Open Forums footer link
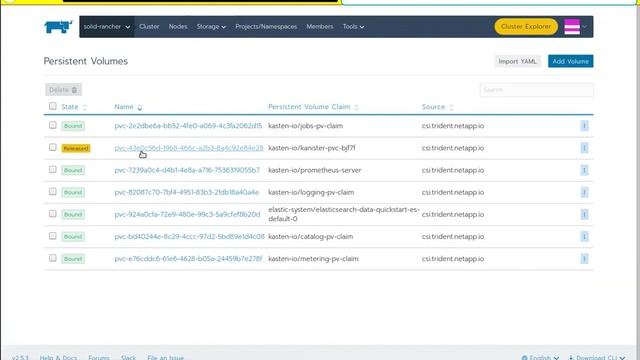640x360 pixels. tap(99, 357)
